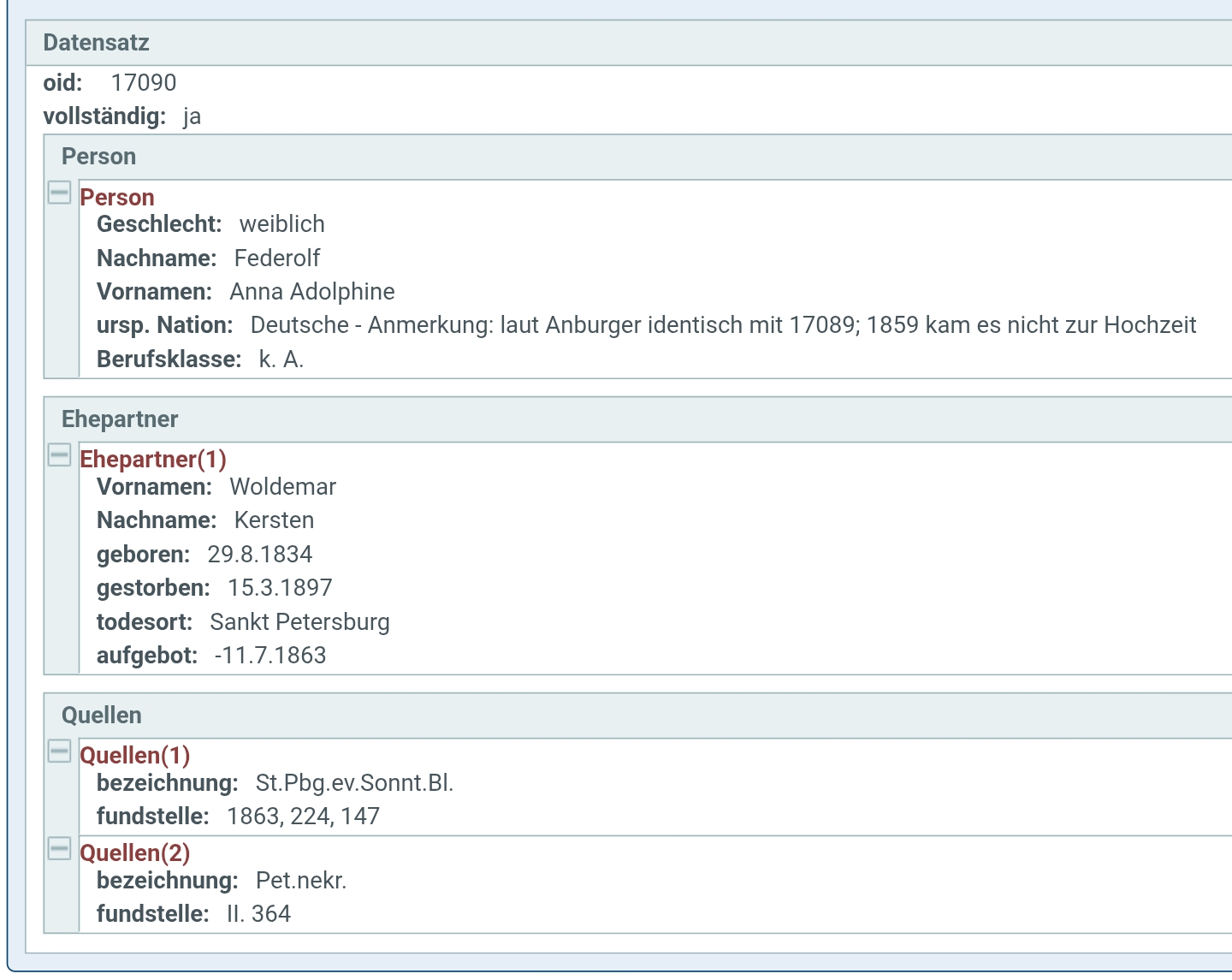Click the Nachname value Federolf
1232x980 pixels.
click(276, 258)
